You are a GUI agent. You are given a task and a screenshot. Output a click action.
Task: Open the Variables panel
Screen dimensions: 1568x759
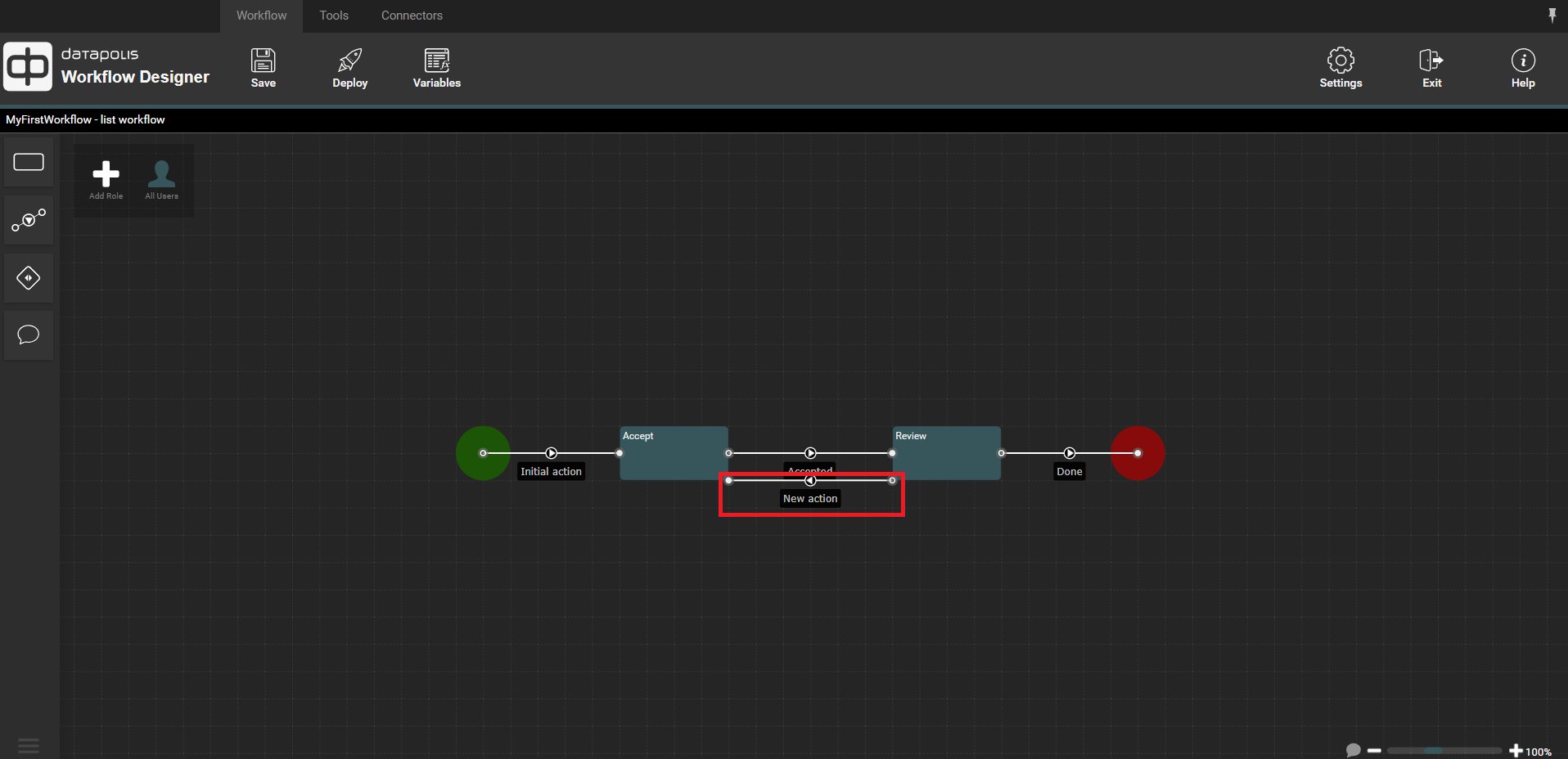[x=436, y=68]
